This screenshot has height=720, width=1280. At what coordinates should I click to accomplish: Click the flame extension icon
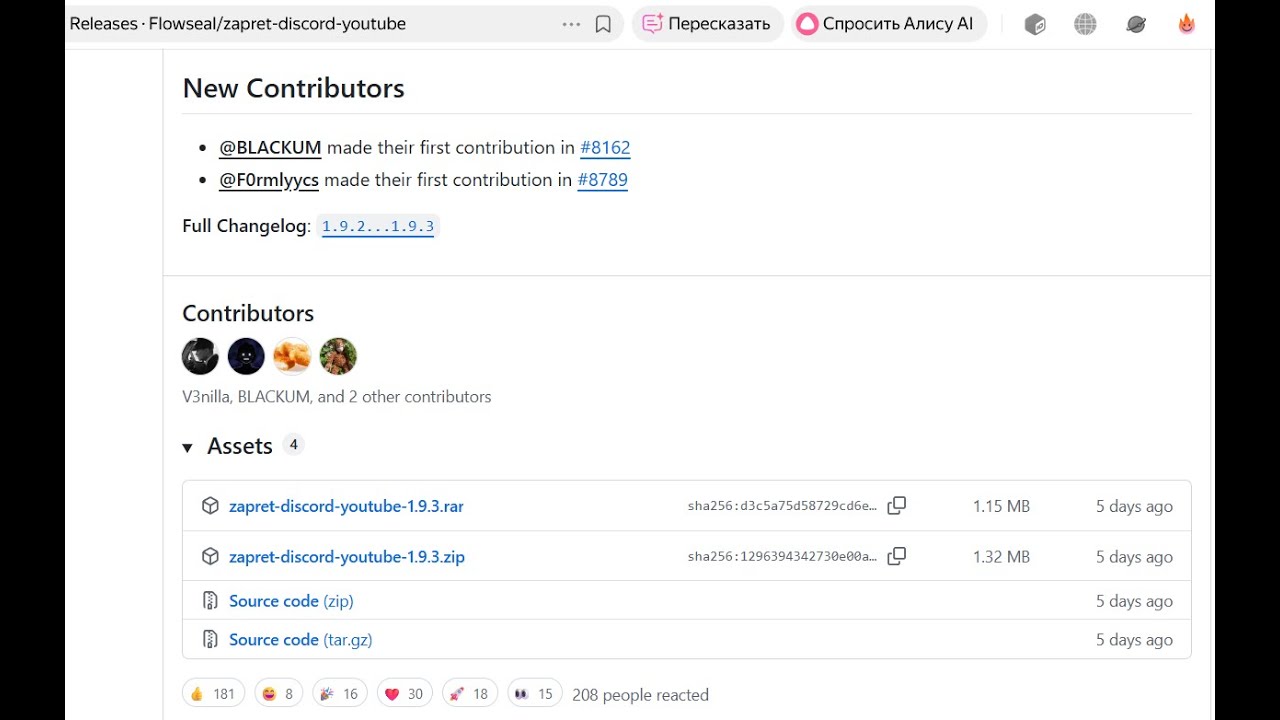tap(1186, 24)
